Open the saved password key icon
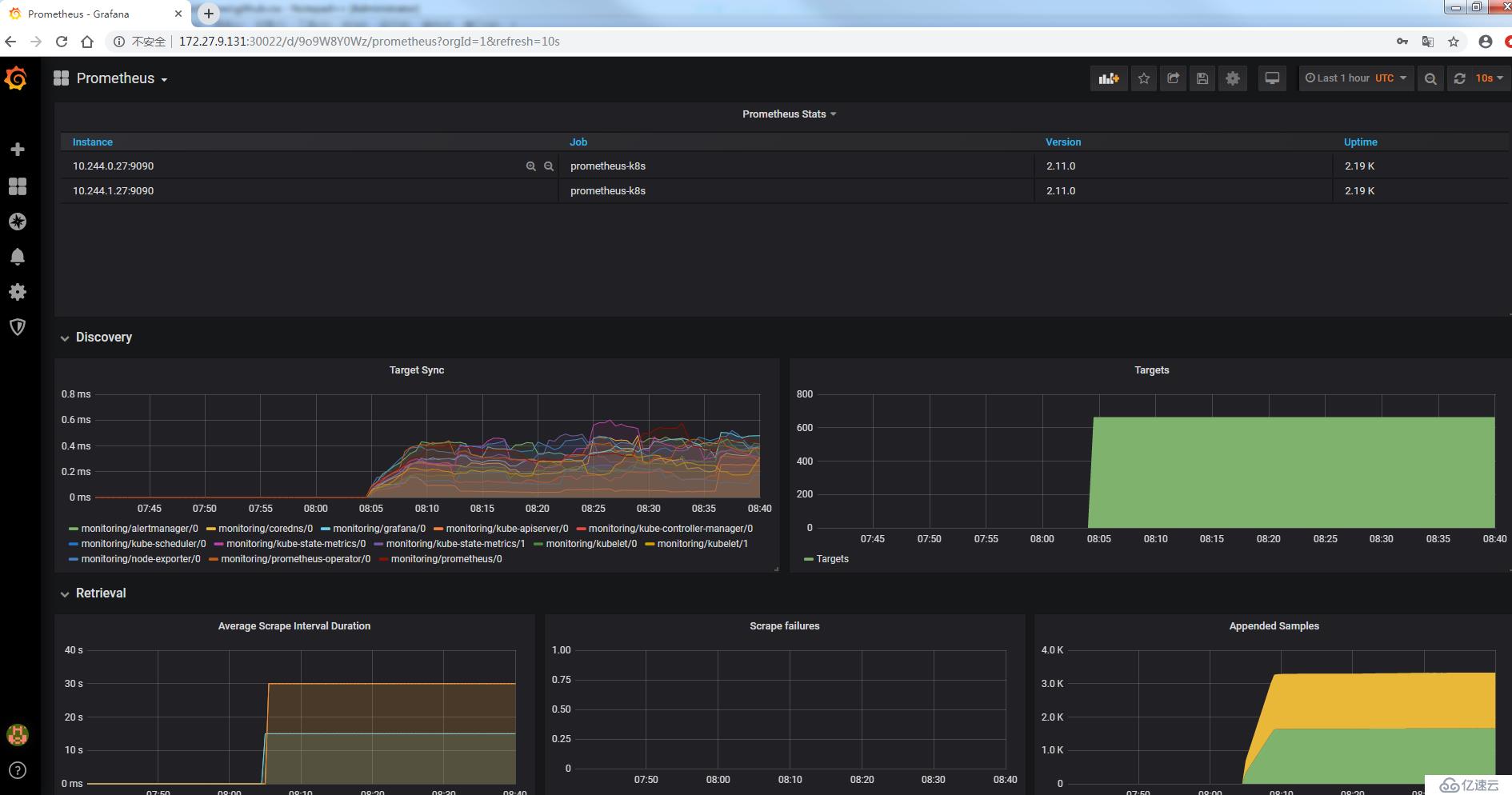This screenshot has width=1512, height=795. coord(1402,42)
